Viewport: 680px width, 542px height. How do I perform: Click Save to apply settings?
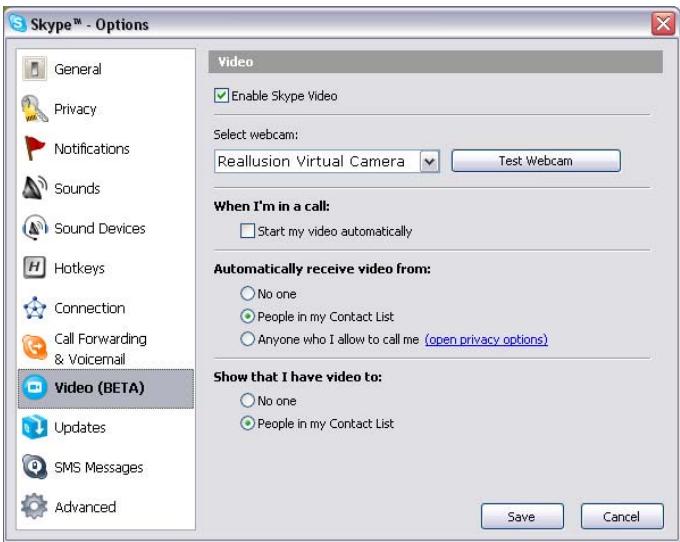(x=522, y=516)
